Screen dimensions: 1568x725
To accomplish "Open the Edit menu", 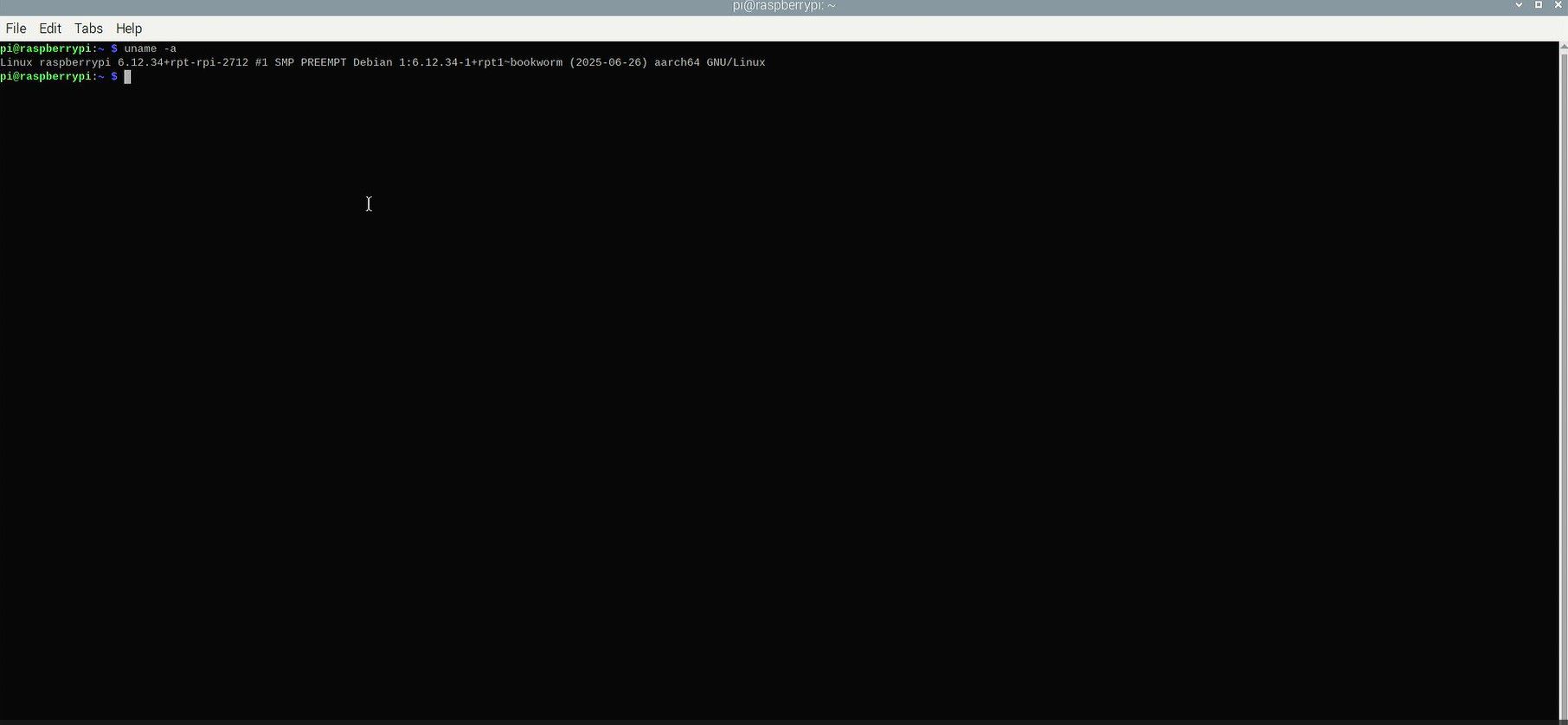I will [50, 29].
